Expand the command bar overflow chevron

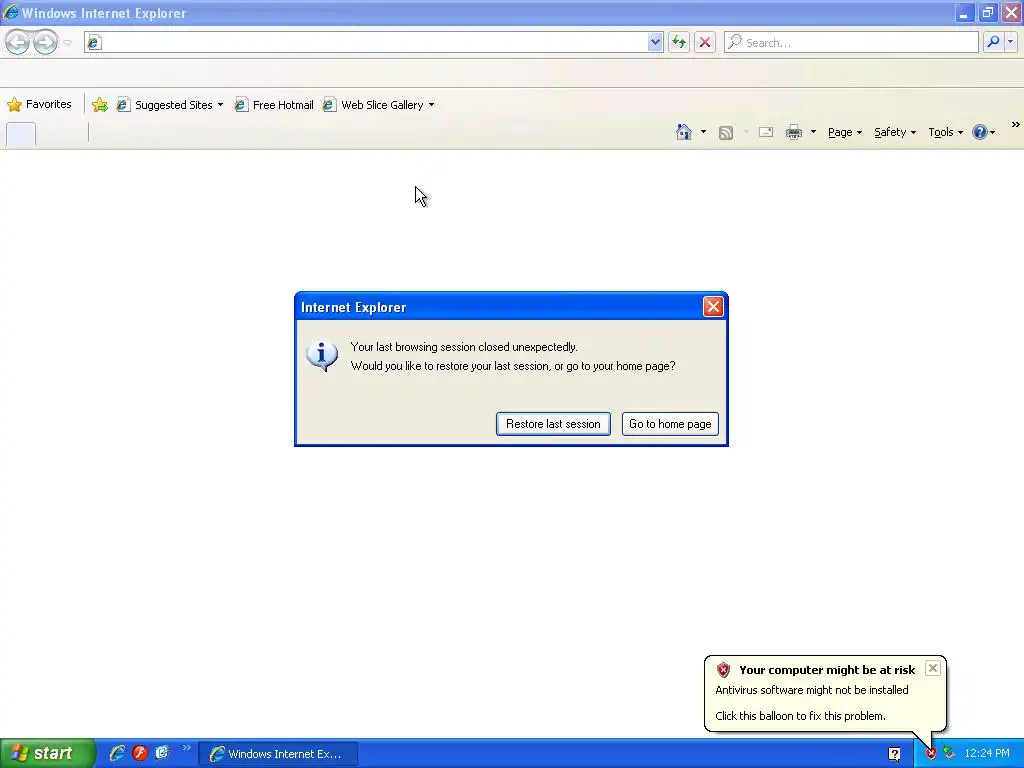(x=1016, y=125)
